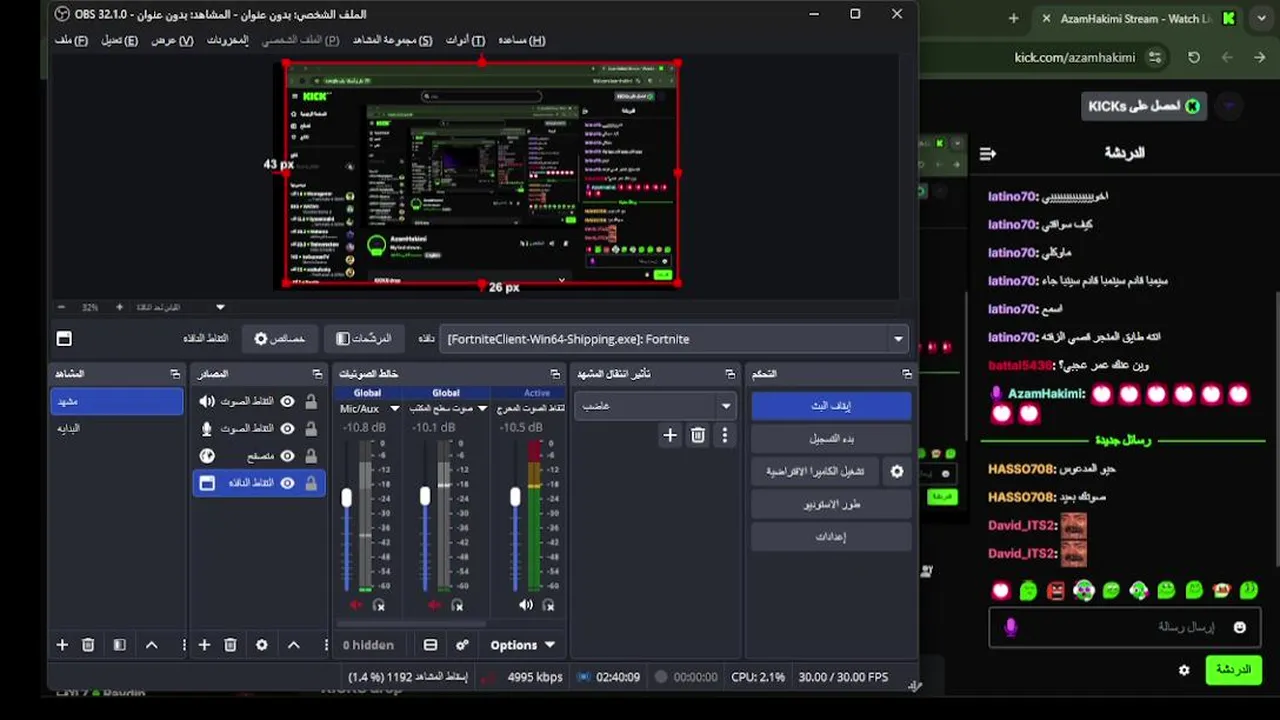Screen dimensions: 1280x720
Task: Unmute the Mic/Aux channel
Action: 356,605
